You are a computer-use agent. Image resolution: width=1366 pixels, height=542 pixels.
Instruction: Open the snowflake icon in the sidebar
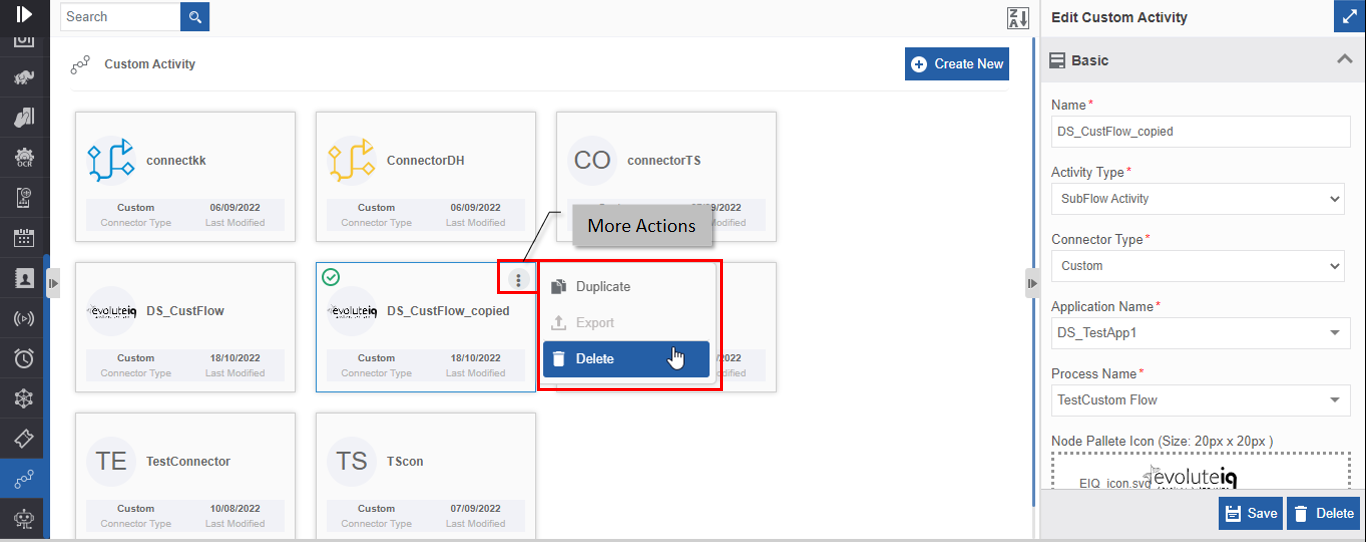point(24,399)
